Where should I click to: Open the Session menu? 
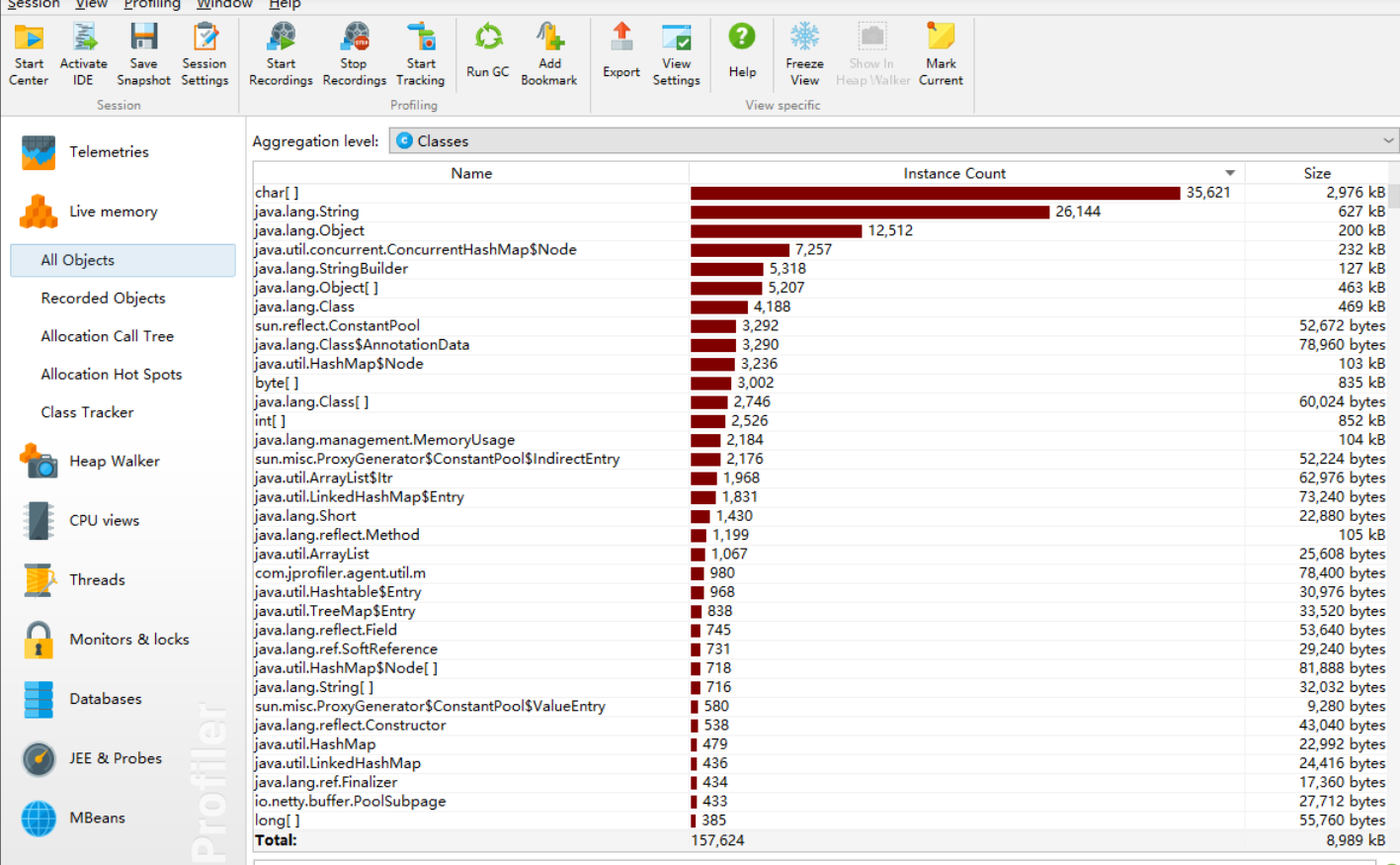coord(34,5)
